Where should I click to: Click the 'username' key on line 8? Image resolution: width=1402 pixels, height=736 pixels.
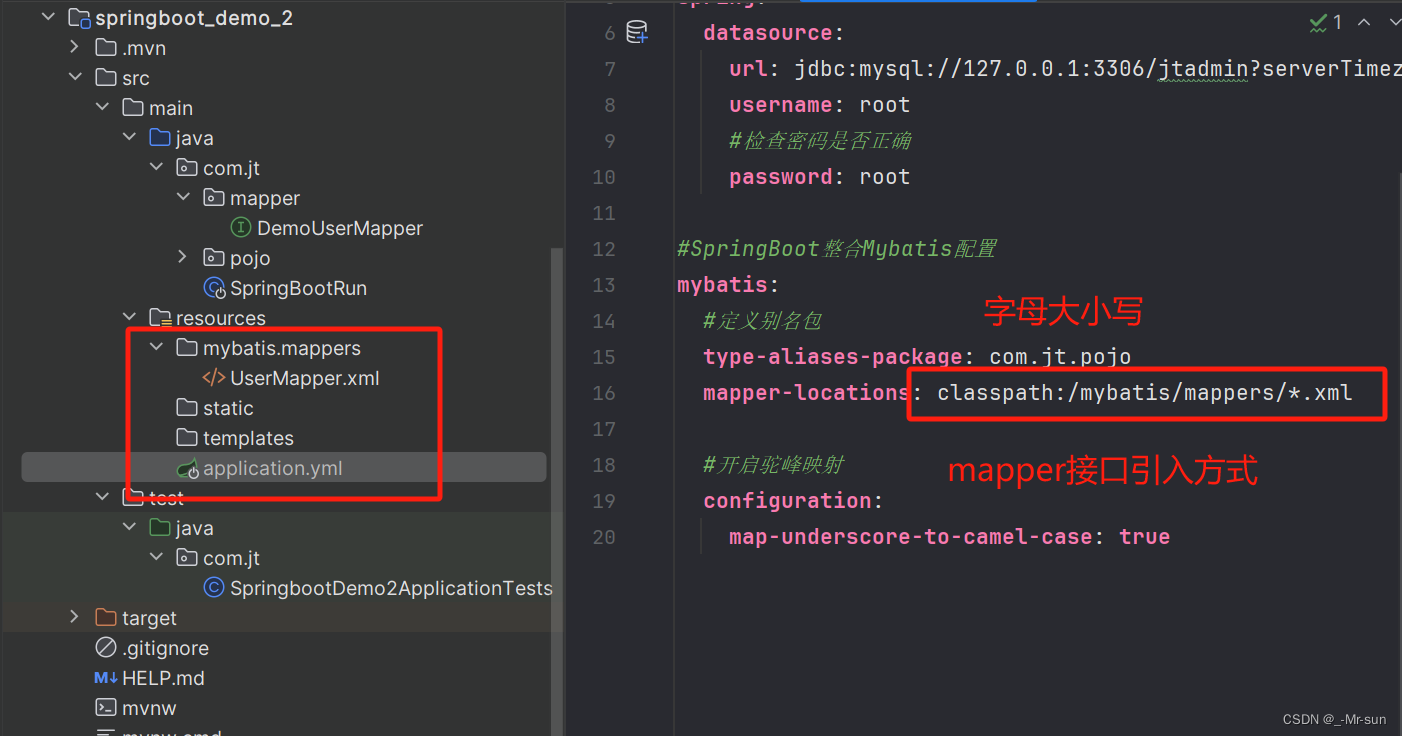click(x=781, y=105)
